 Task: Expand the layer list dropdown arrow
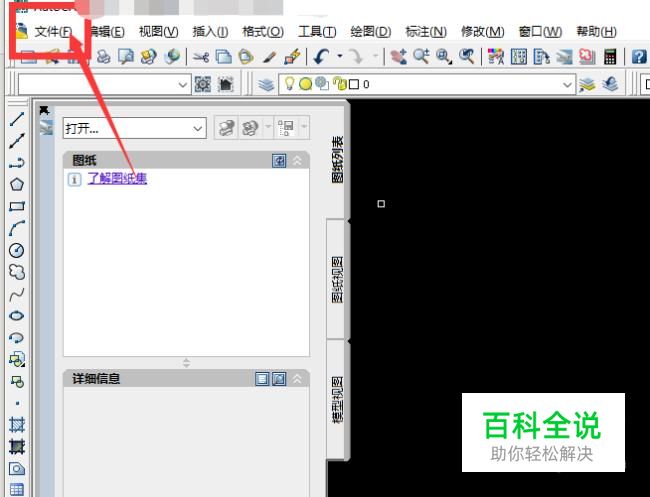[567, 85]
